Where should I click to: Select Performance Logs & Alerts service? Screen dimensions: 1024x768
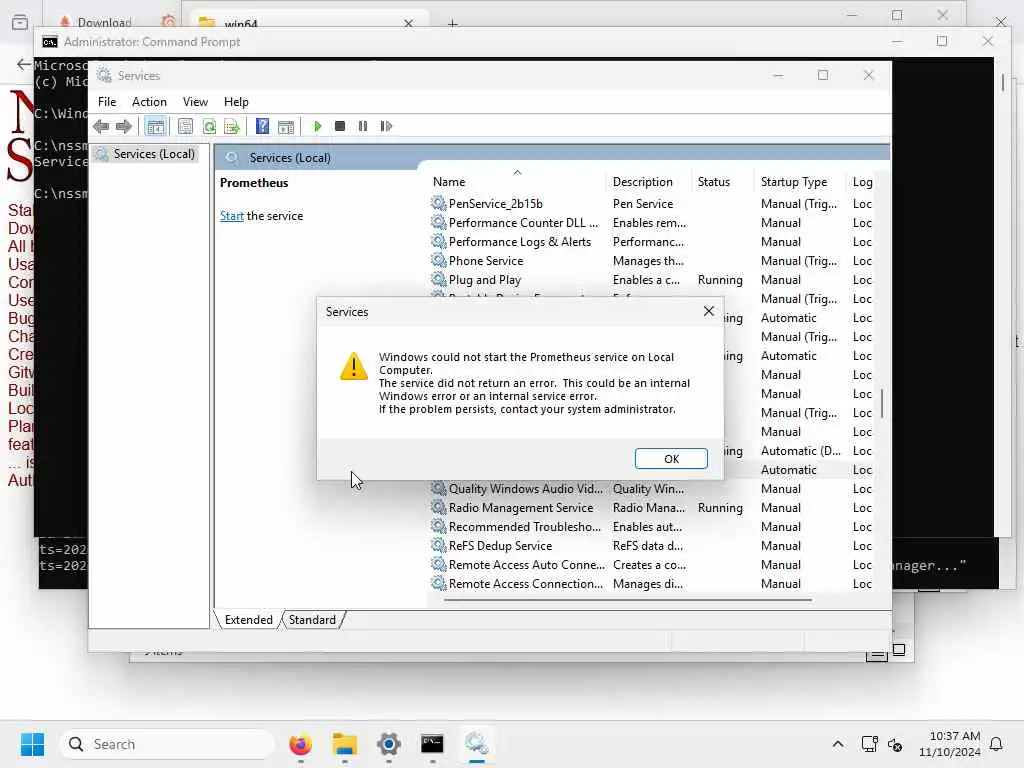(x=653, y=242)
